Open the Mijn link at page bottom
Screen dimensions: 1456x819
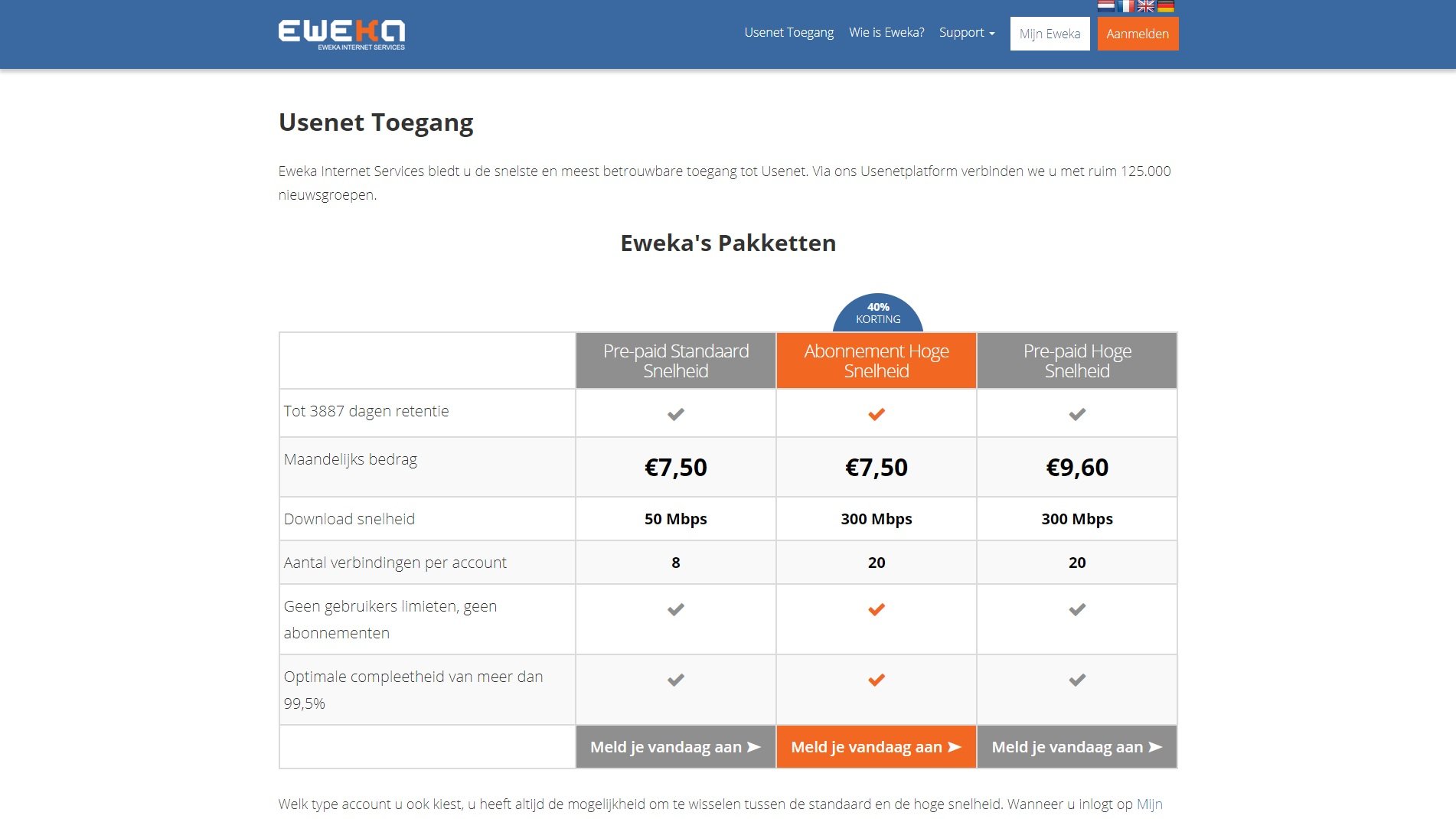(x=1148, y=804)
